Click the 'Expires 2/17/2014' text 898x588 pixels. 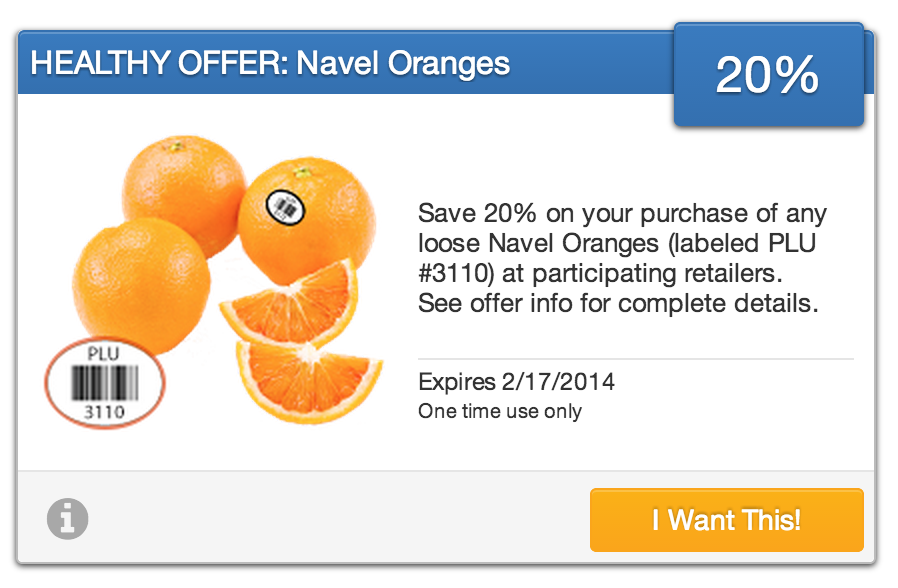(516, 382)
